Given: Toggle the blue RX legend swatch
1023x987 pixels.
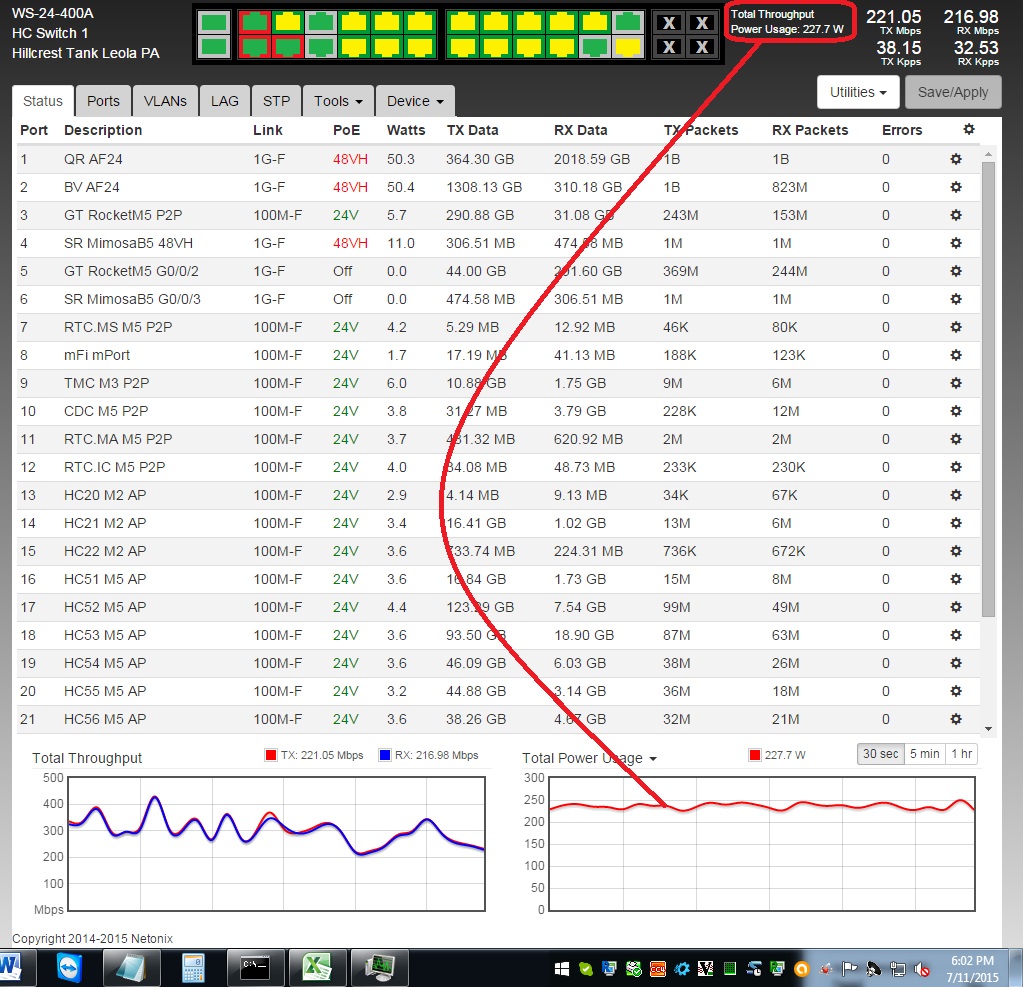Looking at the screenshot, I should click(x=385, y=755).
